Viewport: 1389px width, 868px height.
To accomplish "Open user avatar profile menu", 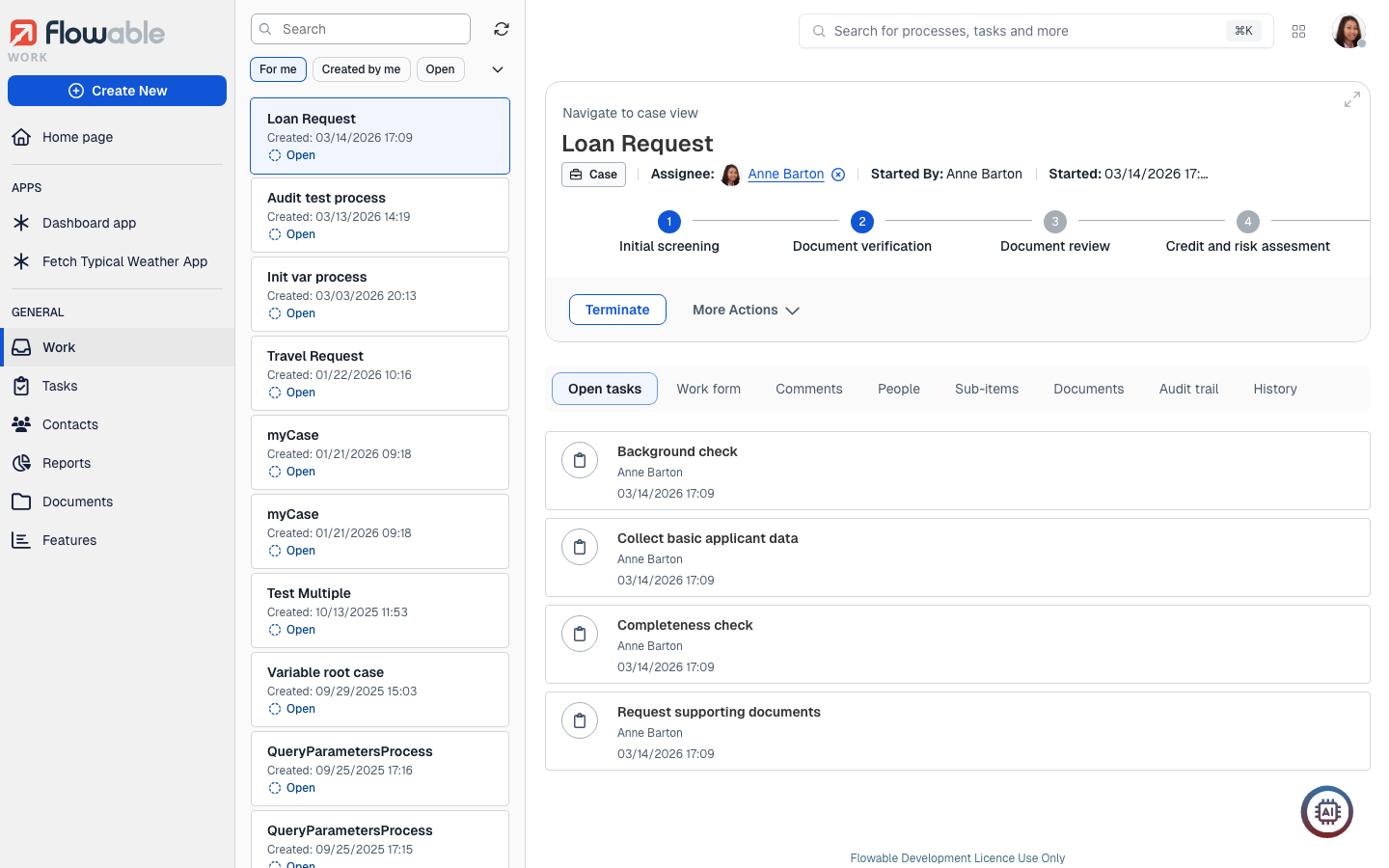I will [1348, 31].
